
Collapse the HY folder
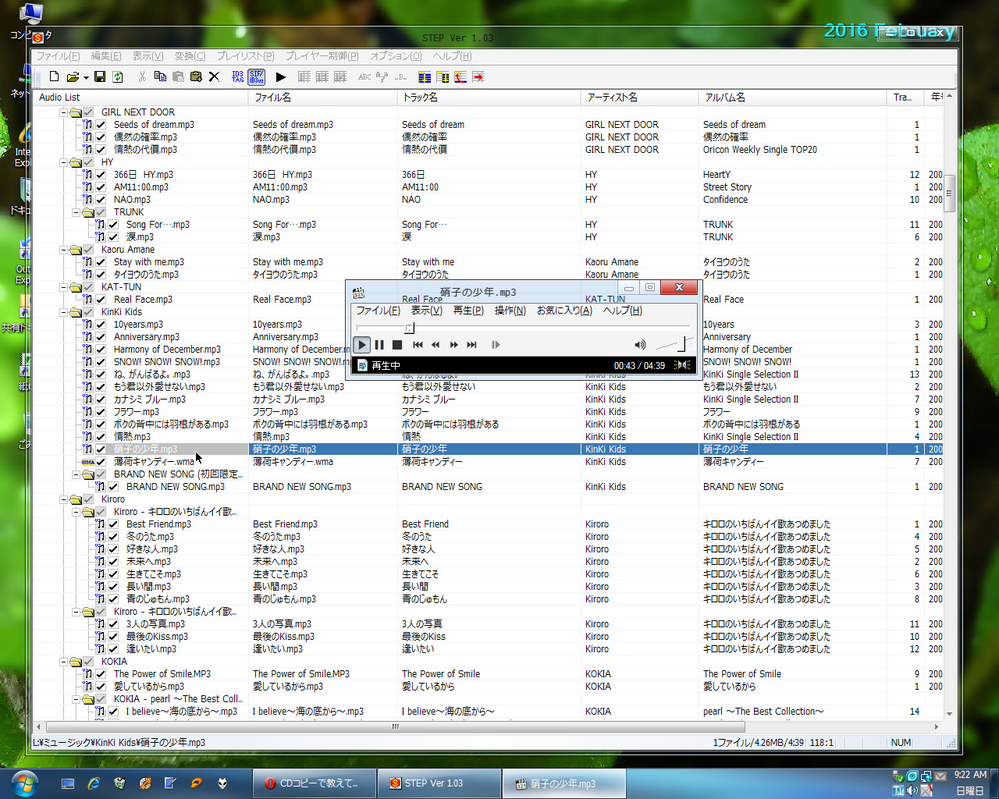point(64,162)
